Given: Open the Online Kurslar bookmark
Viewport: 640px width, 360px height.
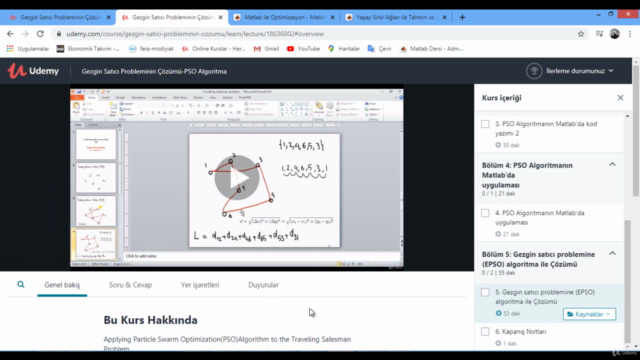Looking at the screenshot, I should click(x=213, y=49).
